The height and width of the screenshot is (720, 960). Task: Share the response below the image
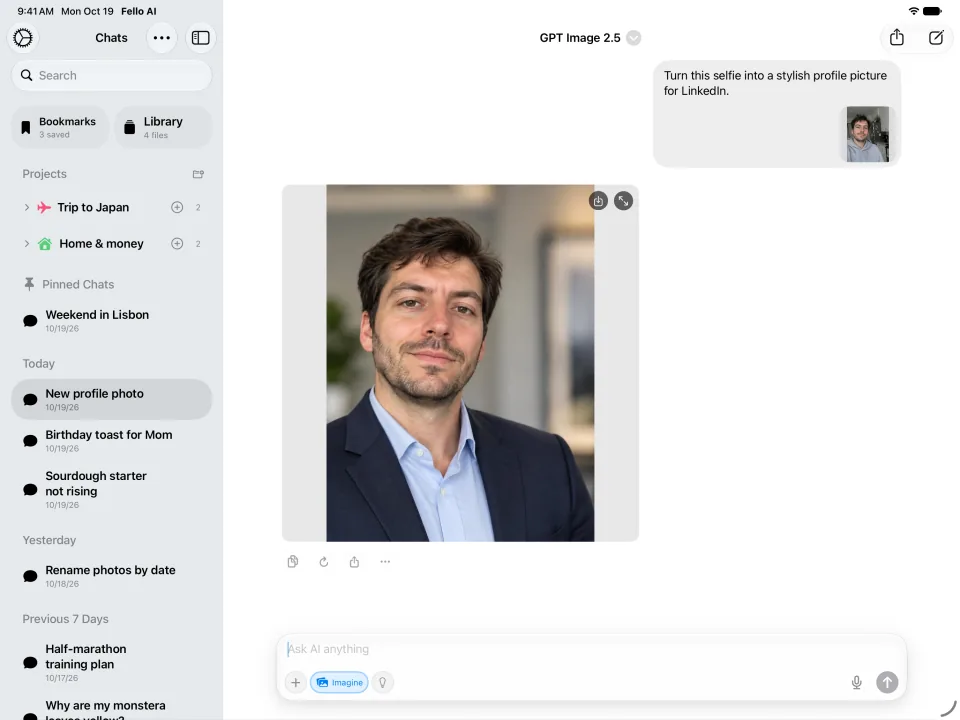click(354, 561)
